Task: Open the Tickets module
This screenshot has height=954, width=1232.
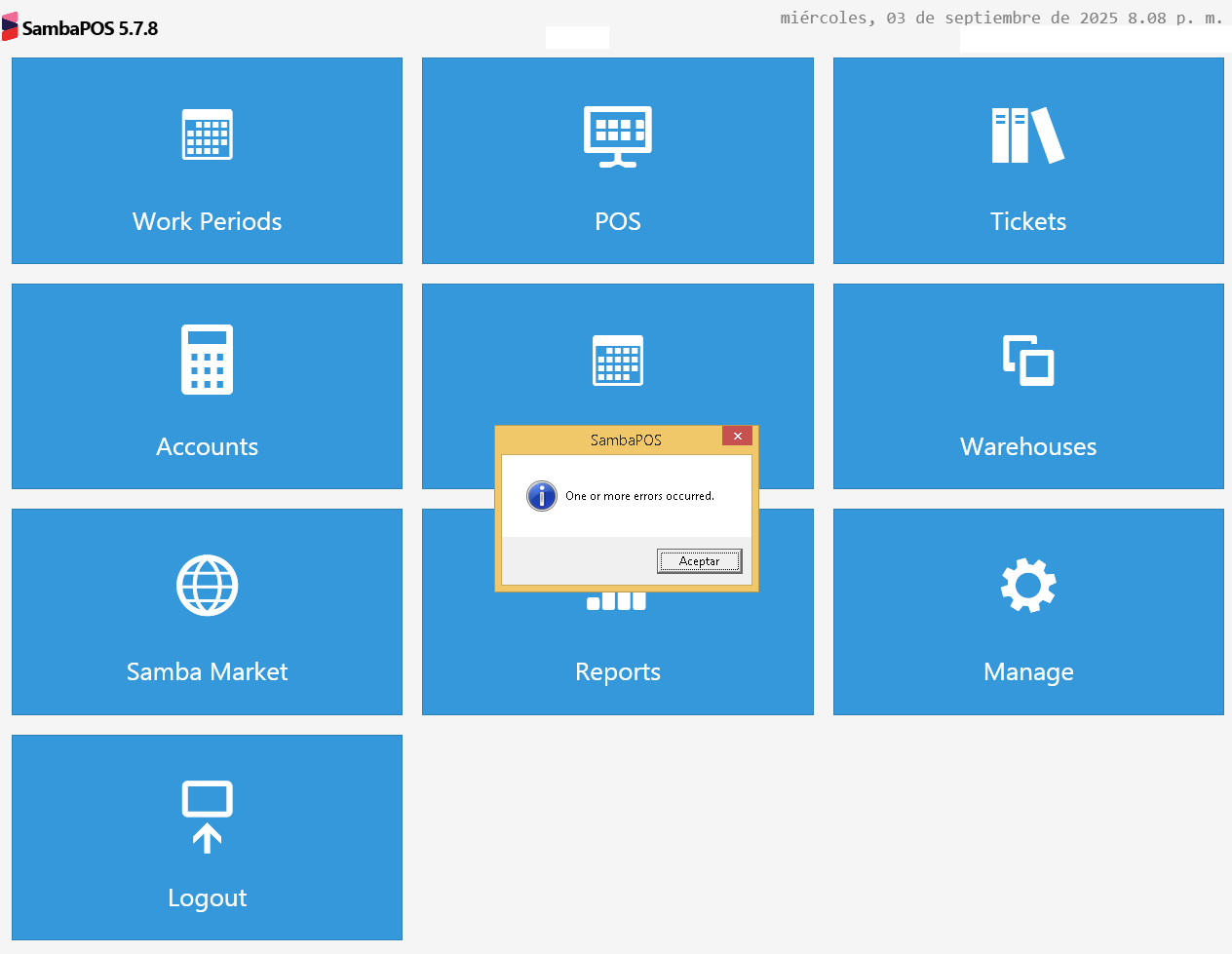Action: pos(1028,160)
